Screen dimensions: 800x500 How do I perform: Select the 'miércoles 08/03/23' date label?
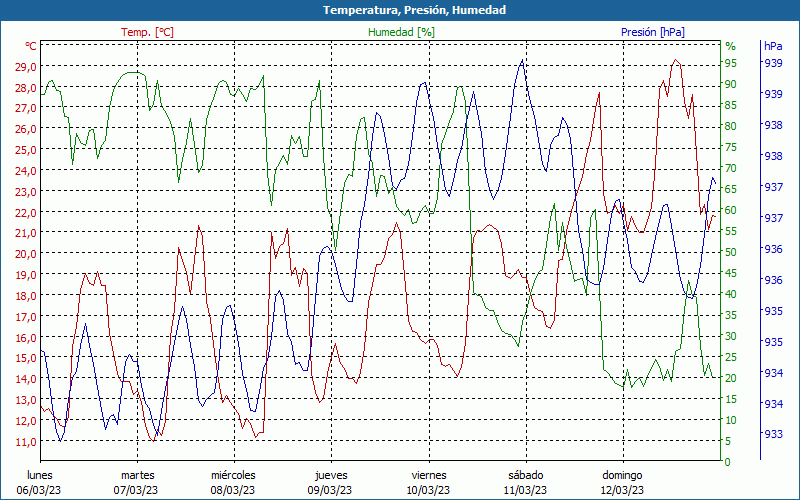[x=233, y=483]
